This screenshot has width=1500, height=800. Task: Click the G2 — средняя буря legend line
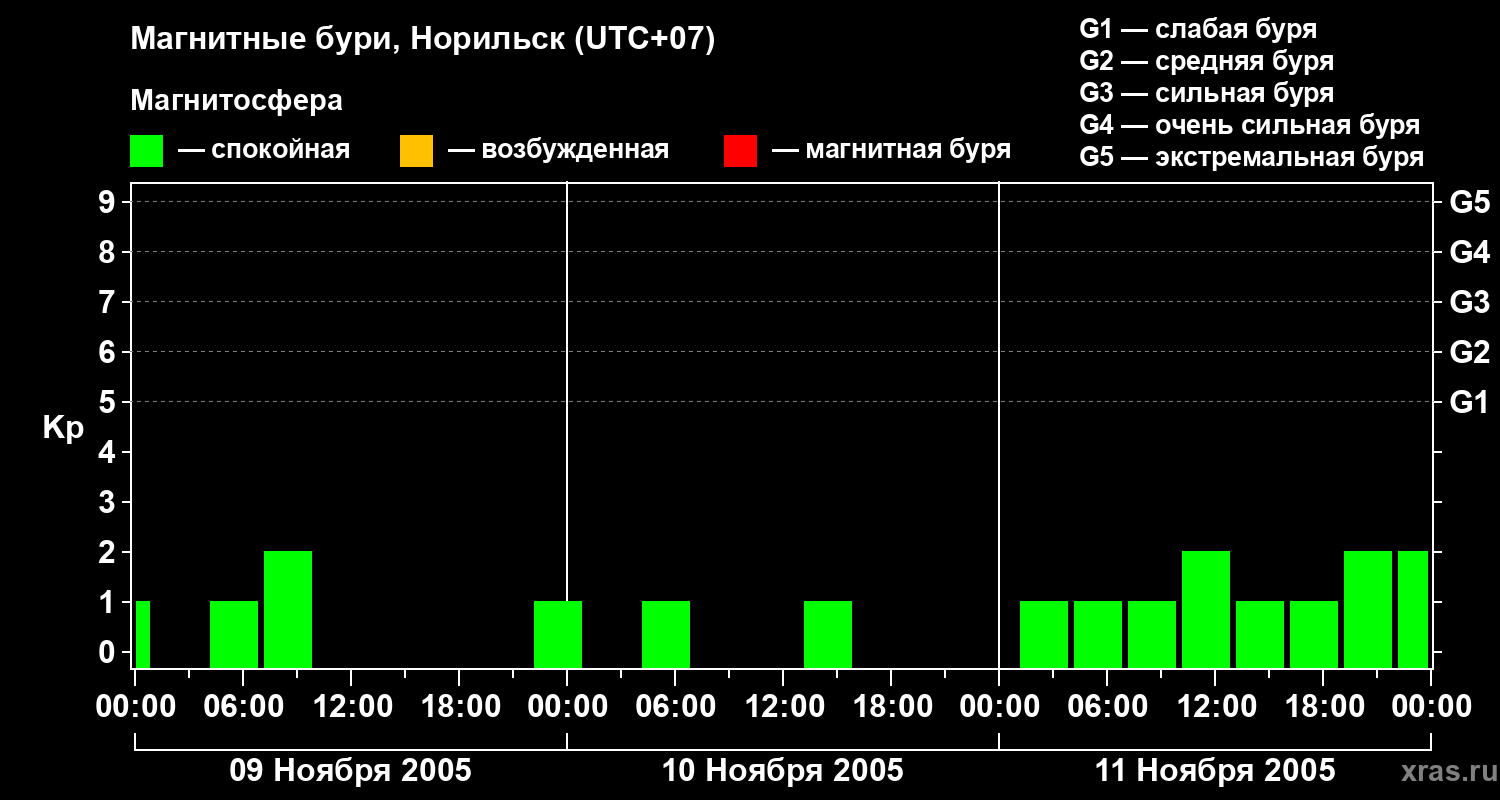1207,61
